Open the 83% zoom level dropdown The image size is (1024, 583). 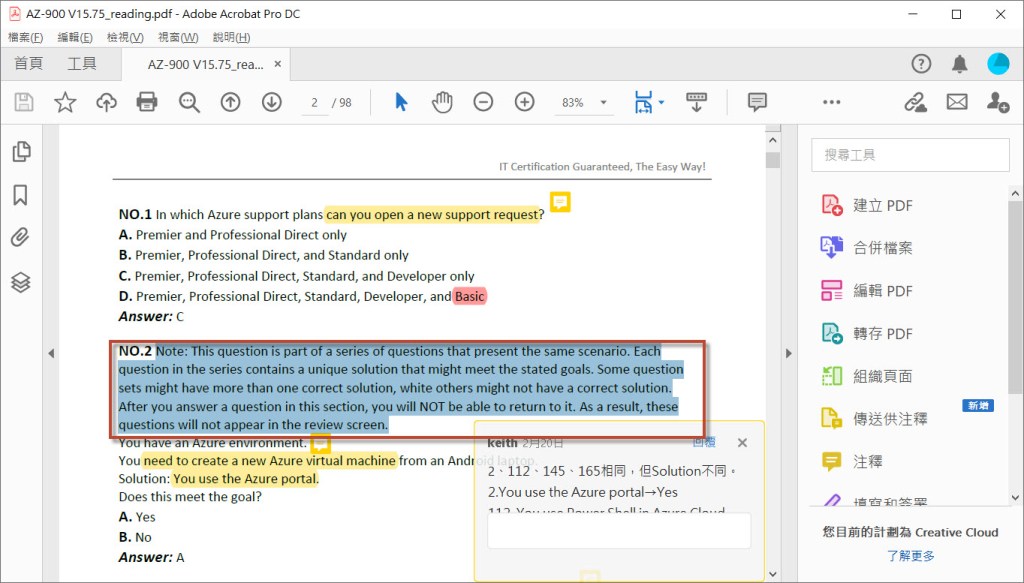(x=603, y=103)
